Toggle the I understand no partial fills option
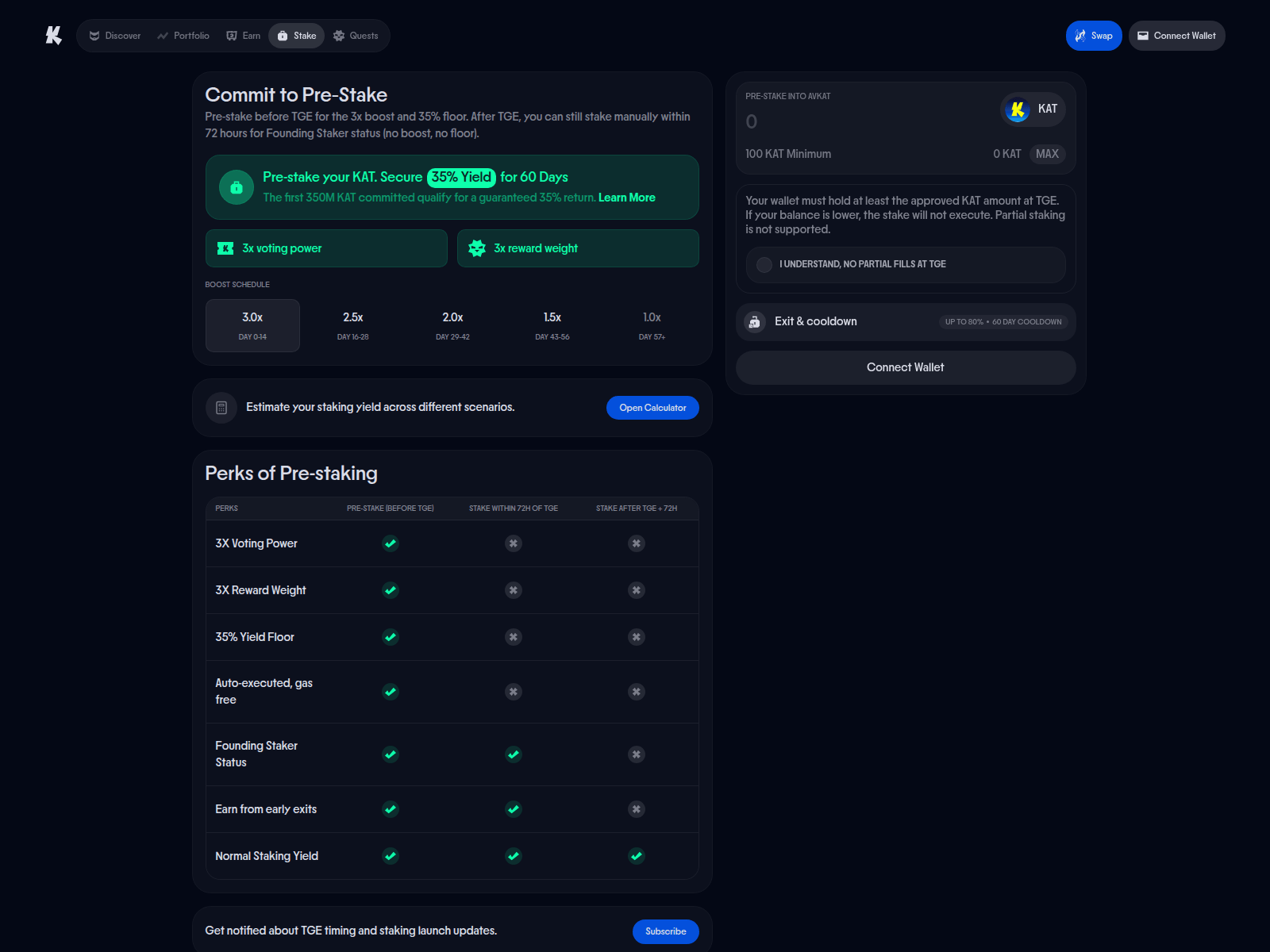This screenshot has height=952, width=1270. [906, 264]
